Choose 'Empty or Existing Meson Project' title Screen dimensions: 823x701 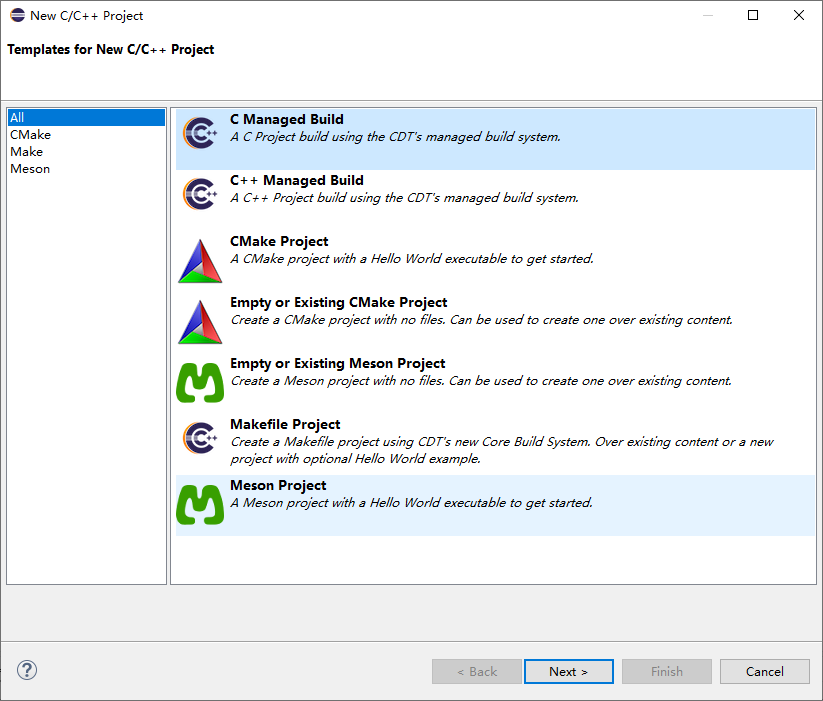337,363
